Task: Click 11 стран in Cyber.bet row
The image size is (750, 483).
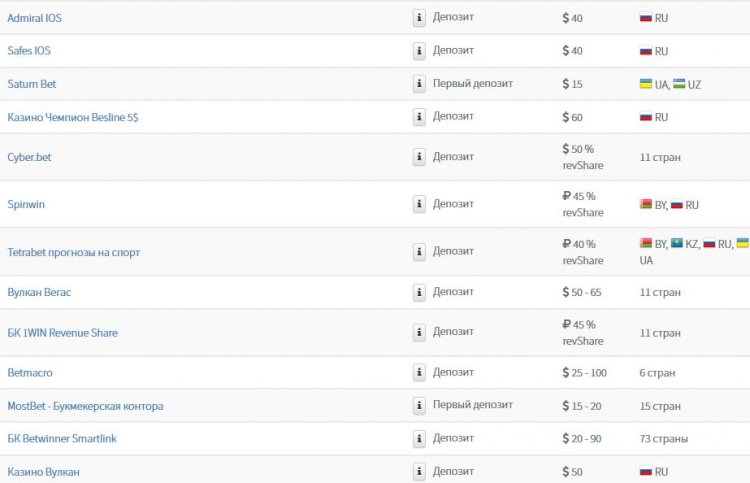Action: [x=660, y=158]
